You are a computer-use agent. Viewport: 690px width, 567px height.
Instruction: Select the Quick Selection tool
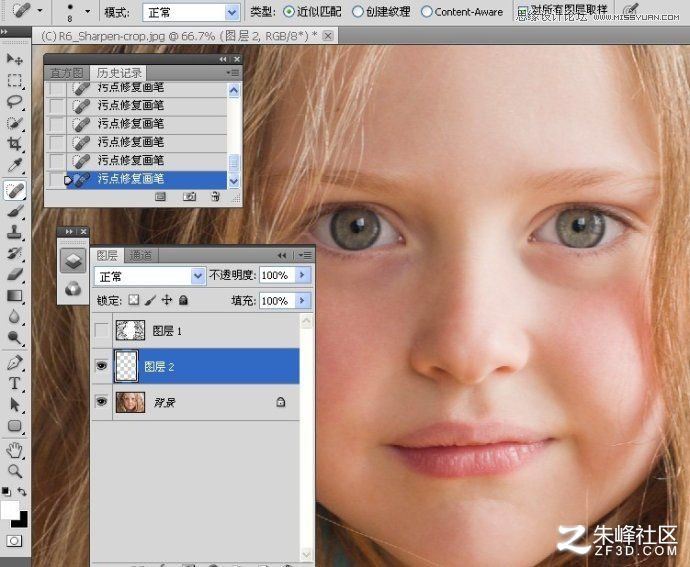(15, 122)
